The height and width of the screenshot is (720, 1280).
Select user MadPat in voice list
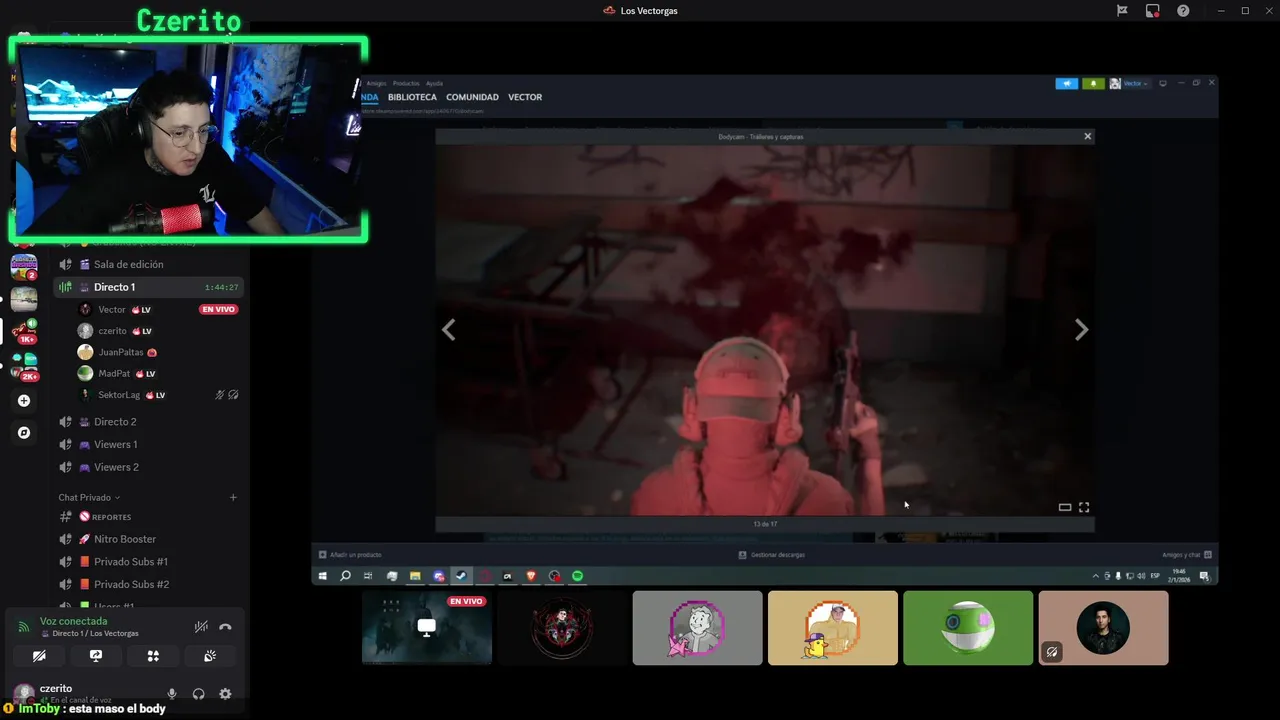tap(158, 373)
